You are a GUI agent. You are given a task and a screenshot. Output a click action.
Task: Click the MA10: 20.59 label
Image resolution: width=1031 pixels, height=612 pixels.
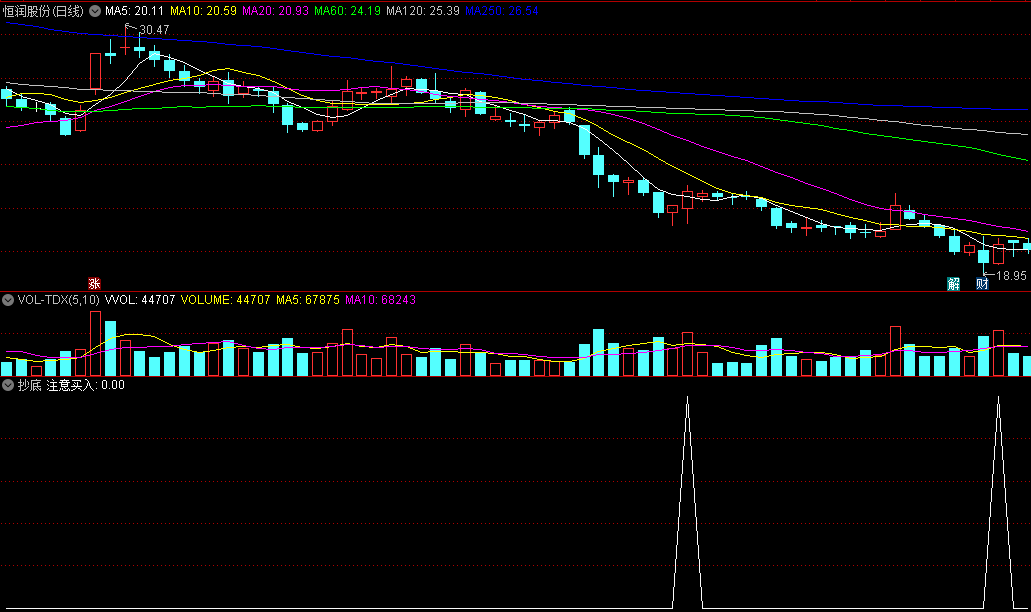203,11
